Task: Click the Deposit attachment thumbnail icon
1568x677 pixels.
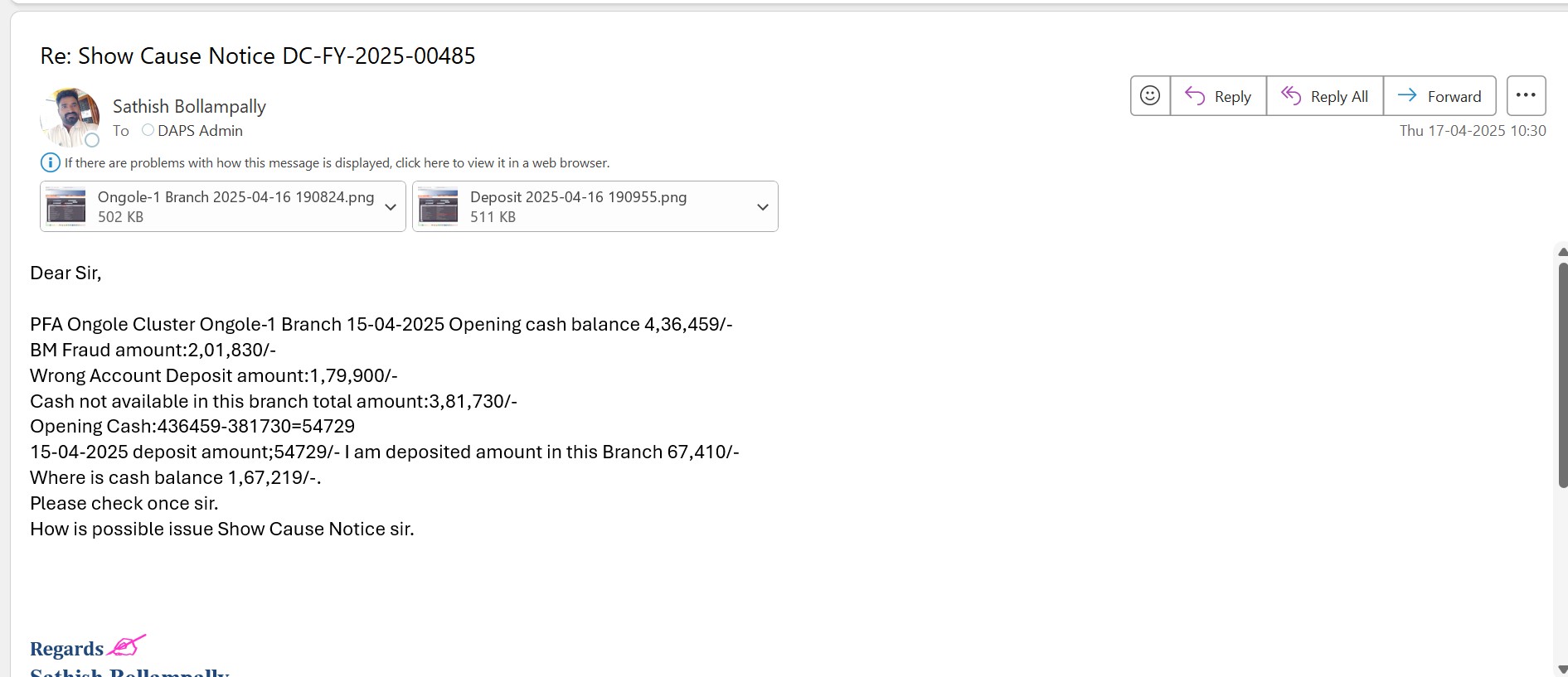Action: coord(439,206)
